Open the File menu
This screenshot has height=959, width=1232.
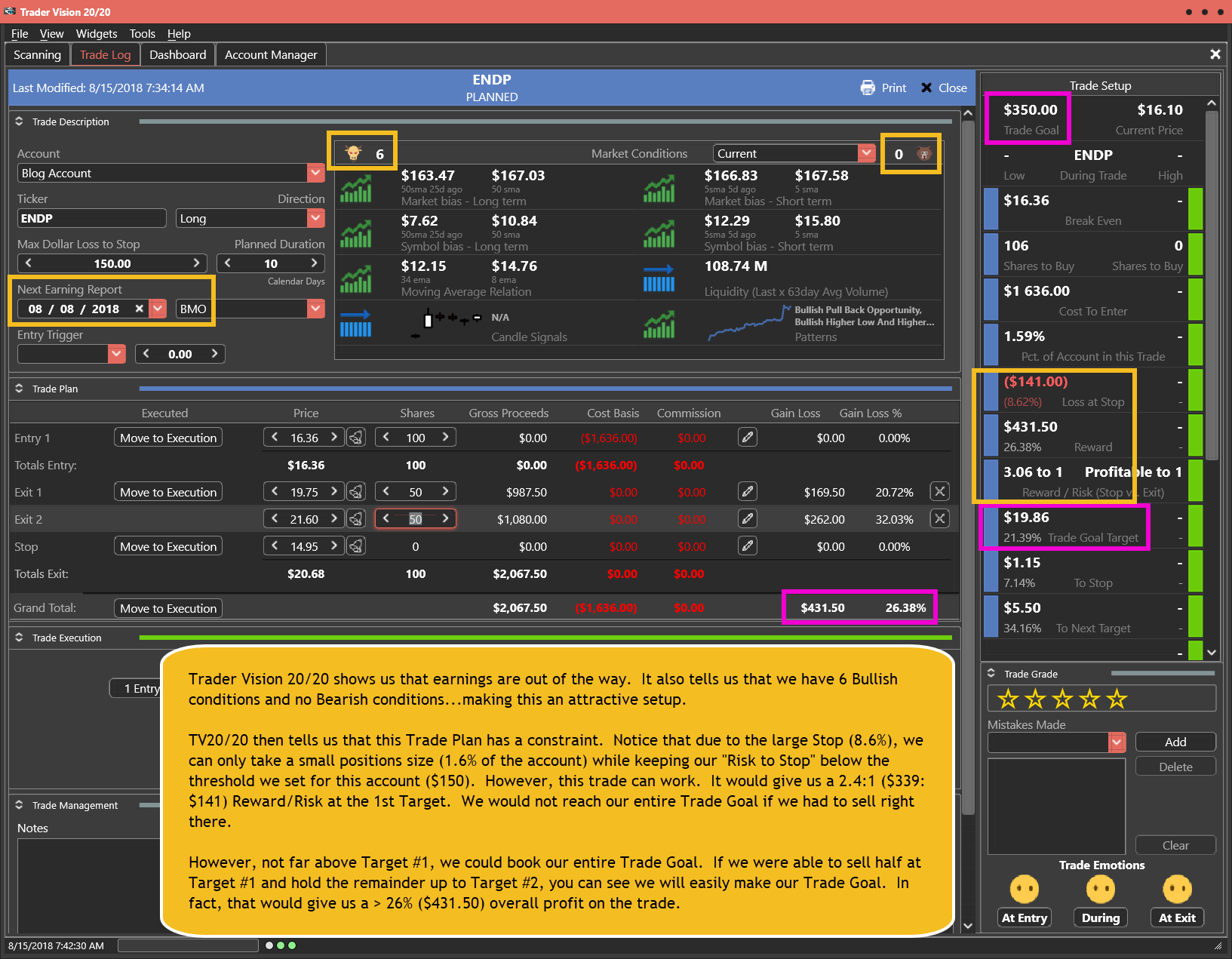pyautogui.click(x=20, y=34)
